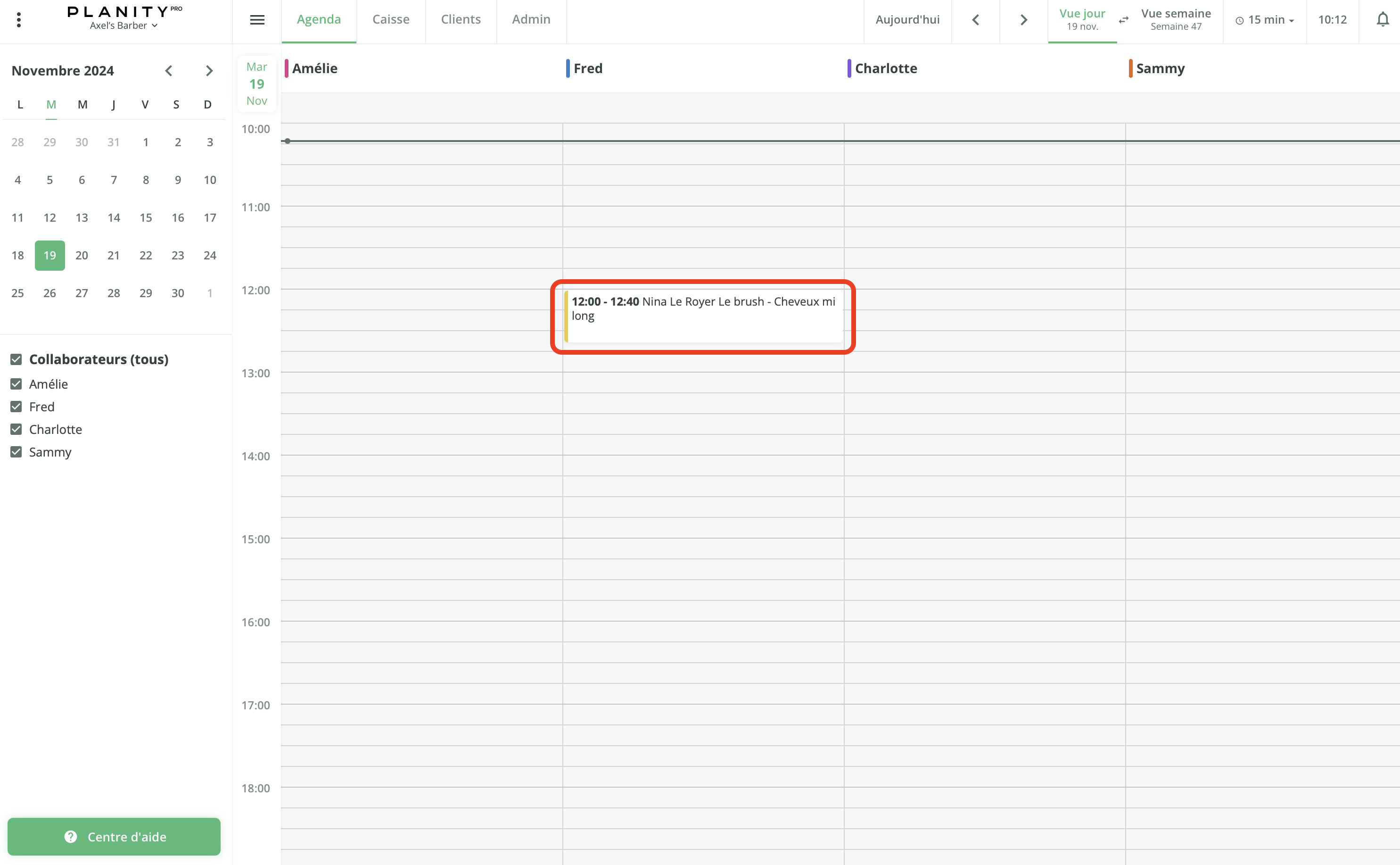Go to previous day in agenda toolbar
Viewport: 1400px width, 865px height.
pyautogui.click(x=976, y=20)
